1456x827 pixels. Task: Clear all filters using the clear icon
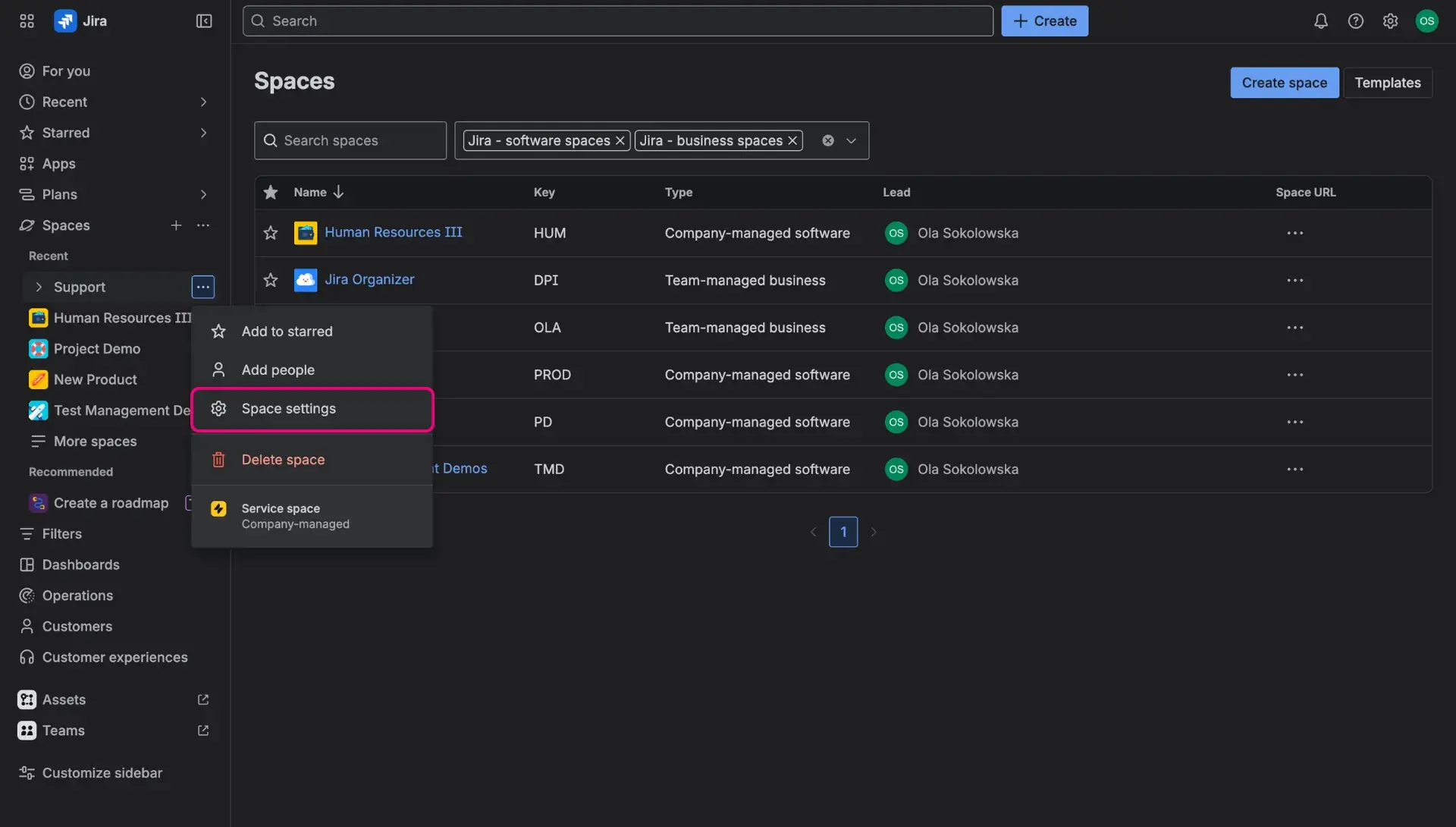coord(828,140)
